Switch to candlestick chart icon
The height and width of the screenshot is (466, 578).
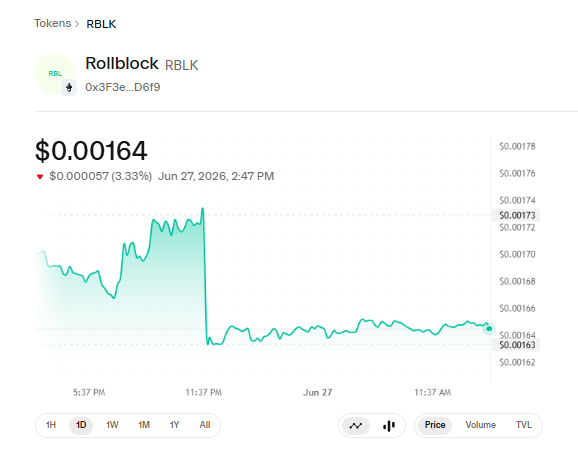[x=389, y=426]
